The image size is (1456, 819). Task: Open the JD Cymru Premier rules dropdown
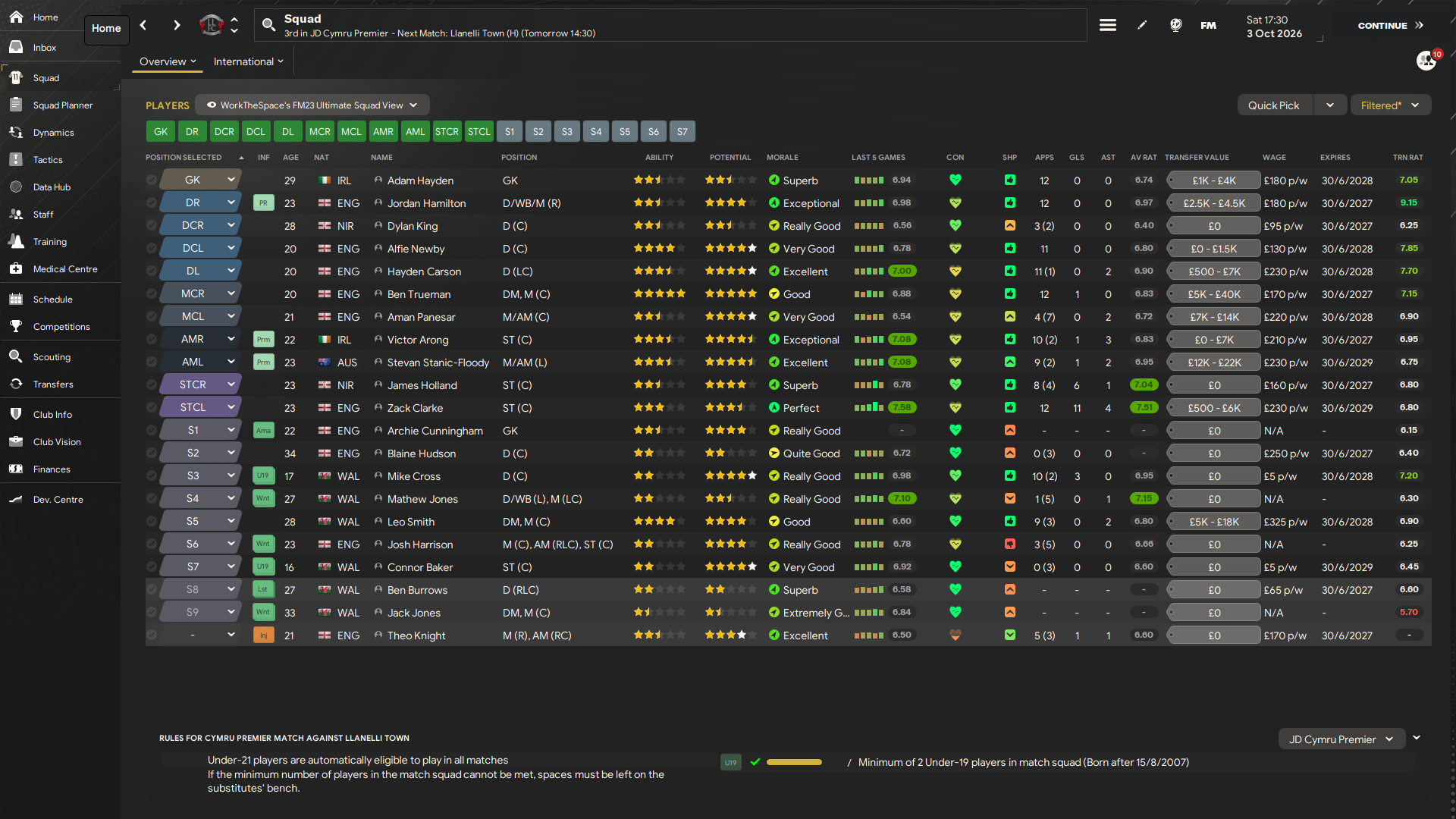click(x=1341, y=739)
